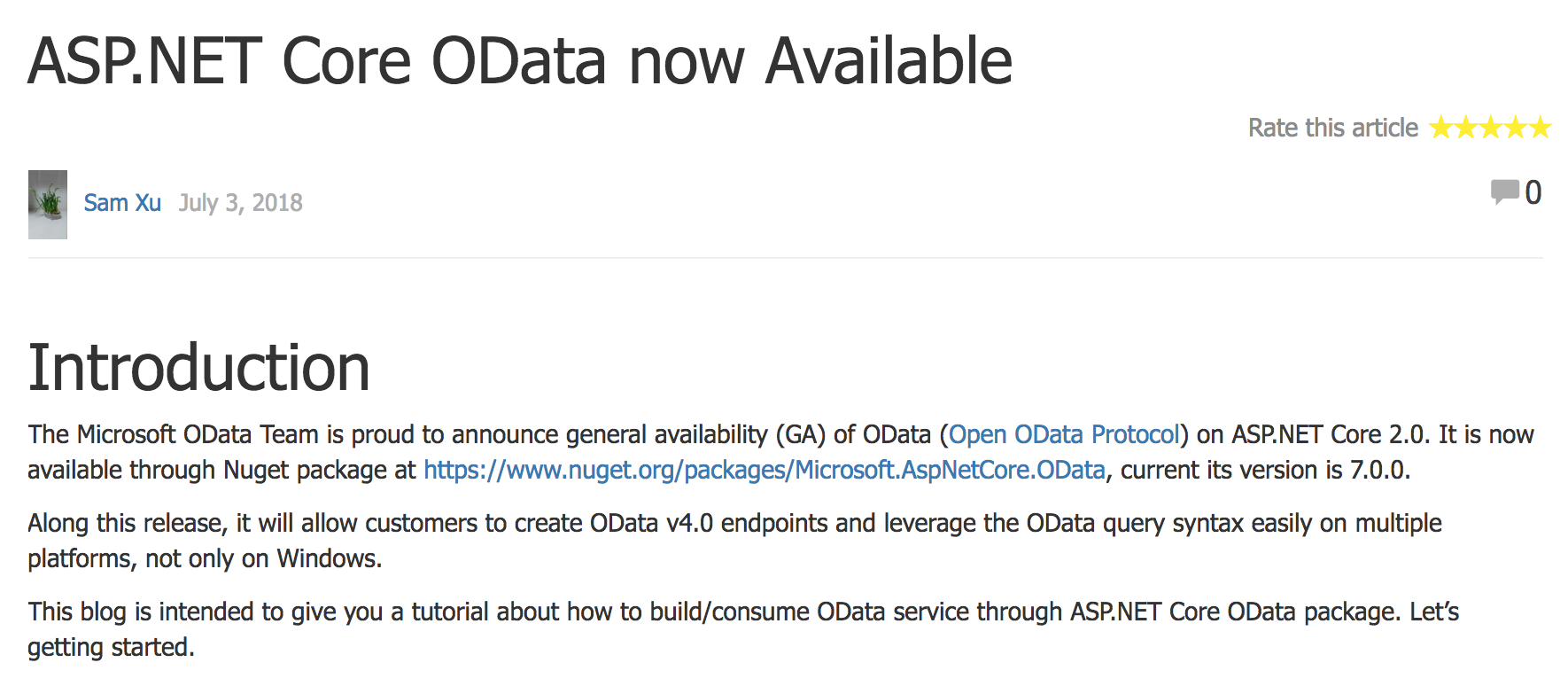The height and width of the screenshot is (686, 1568).
Task: Click the Rate this article label
Action: [x=1333, y=128]
